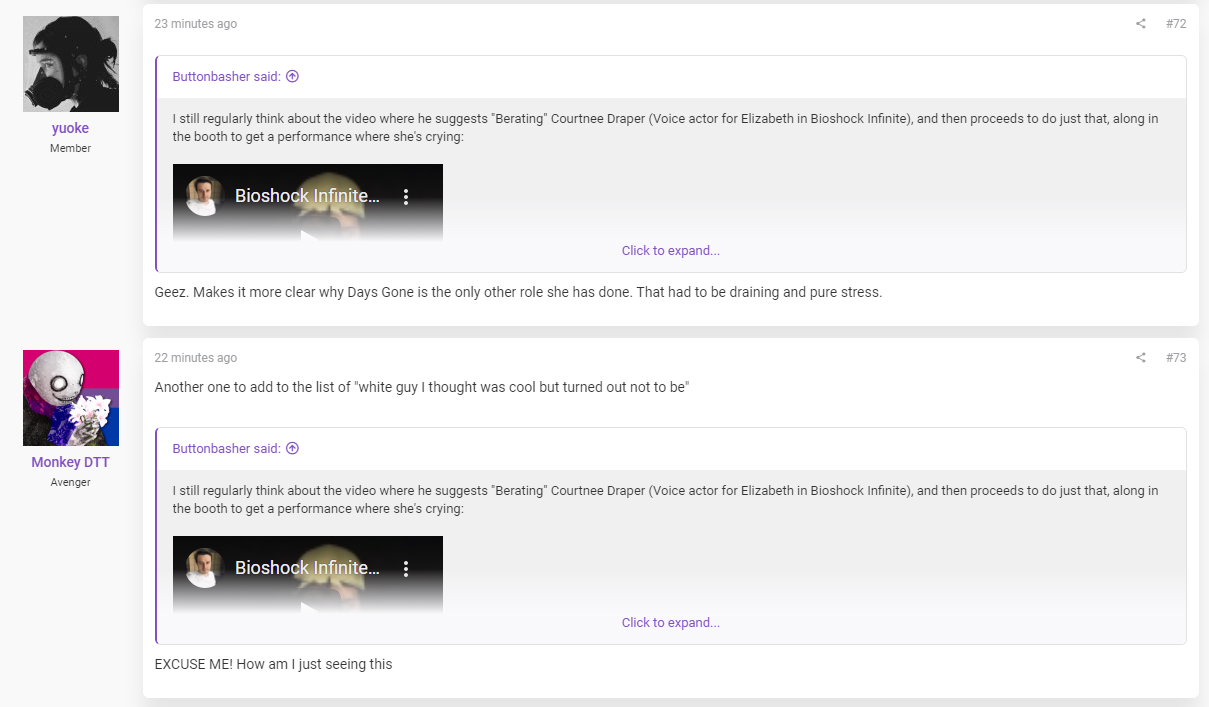Open three-dot menu on first Bioshock video
The height and width of the screenshot is (707, 1209).
click(x=406, y=196)
